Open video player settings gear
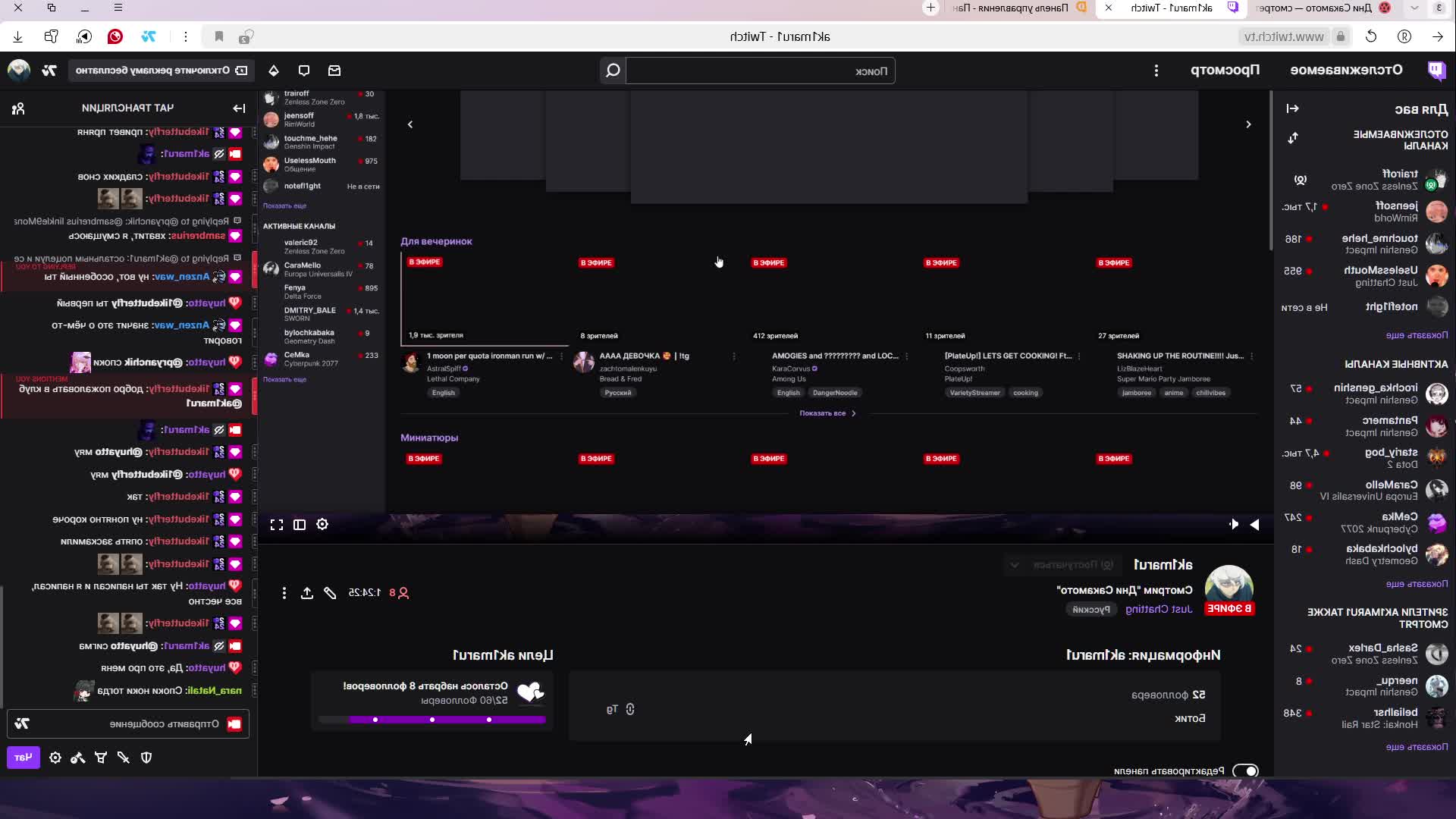This screenshot has width=1456, height=819. [322, 525]
